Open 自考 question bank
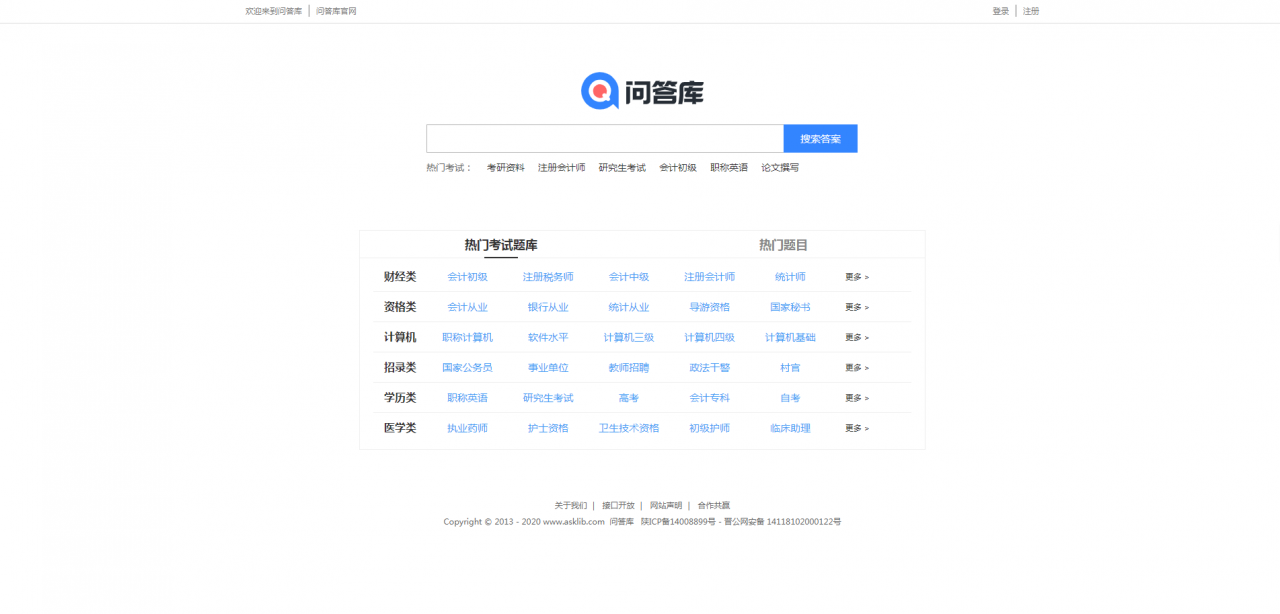Image resolution: width=1280 pixels, height=614 pixels. [x=790, y=398]
